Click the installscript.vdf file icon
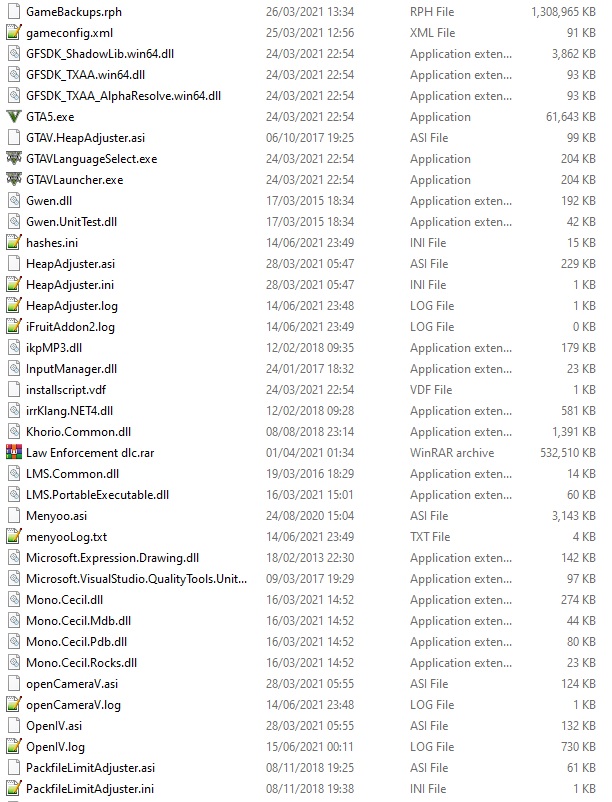Screen dimensions: 612x802 tap(14, 390)
